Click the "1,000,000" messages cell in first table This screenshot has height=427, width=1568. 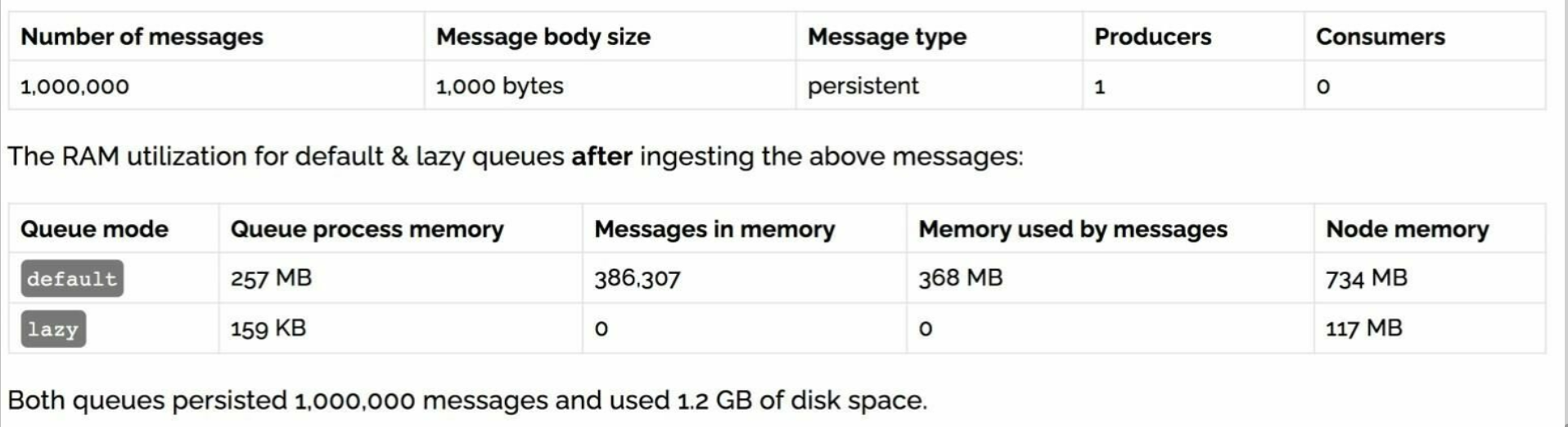(x=74, y=86)
